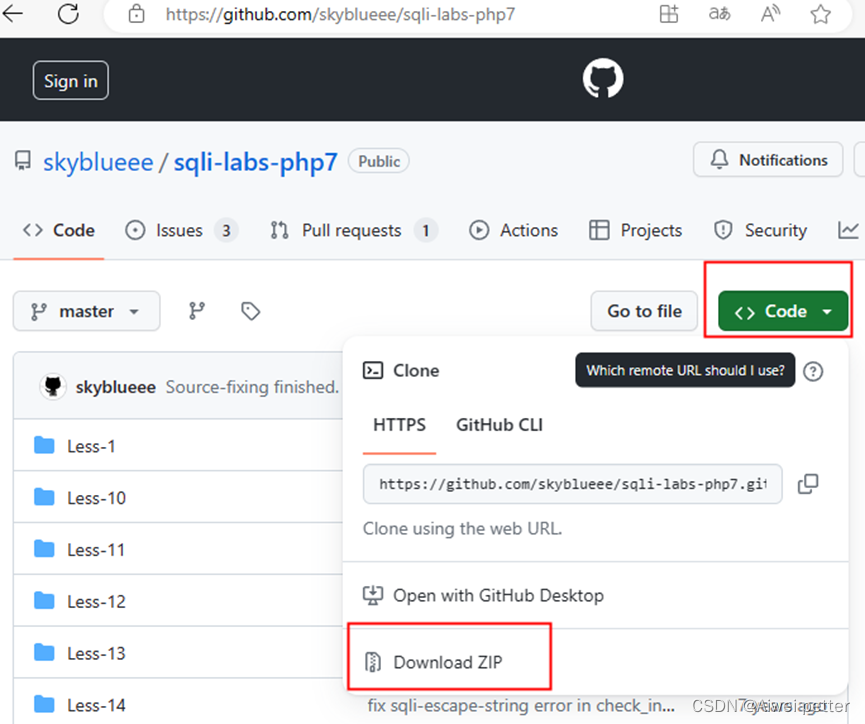This screenshot has height=724, width=865.
Task: Click the Notifications button
Action: click(768, 159)
